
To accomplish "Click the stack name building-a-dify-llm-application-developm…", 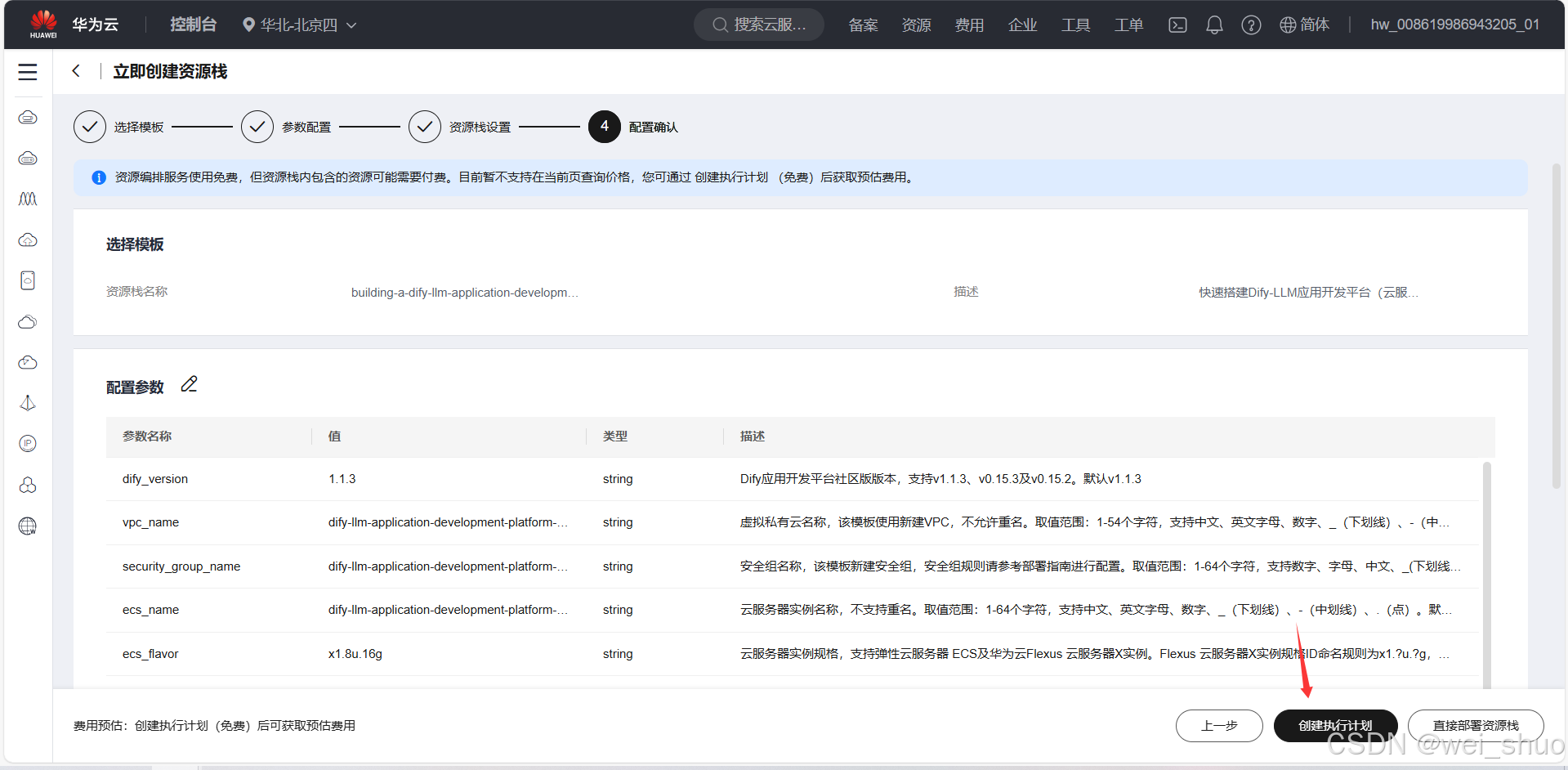I will coord(465,293).
